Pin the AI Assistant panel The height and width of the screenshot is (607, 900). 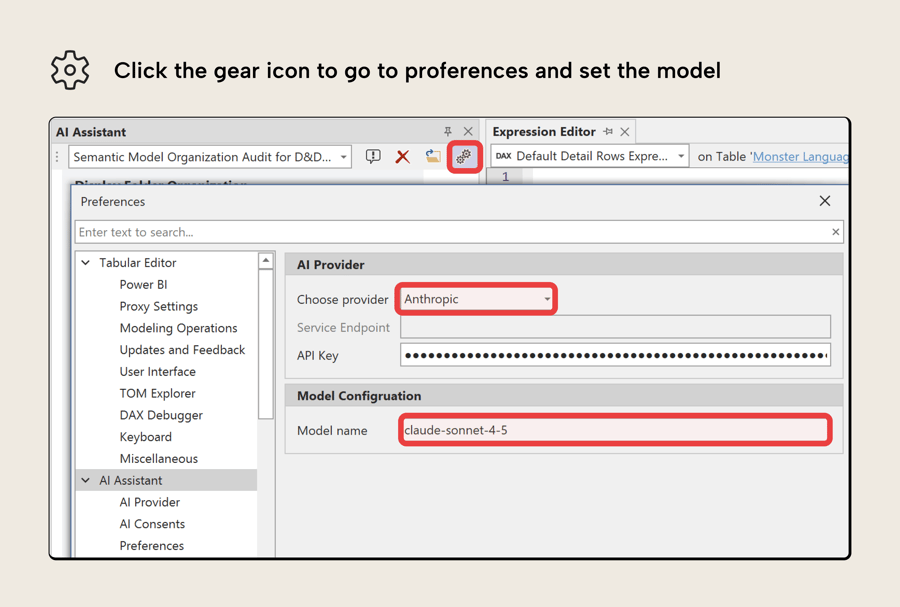[446, 131]
